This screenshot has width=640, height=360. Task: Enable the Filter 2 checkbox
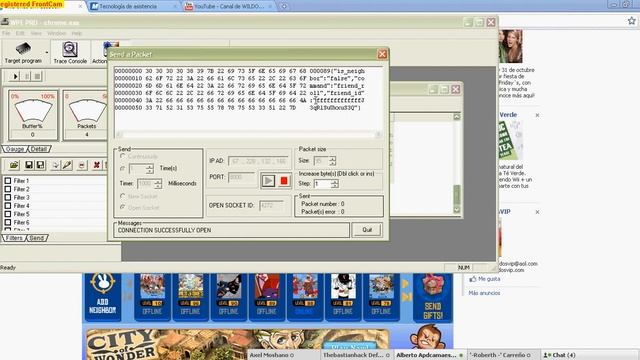(7, 189)
